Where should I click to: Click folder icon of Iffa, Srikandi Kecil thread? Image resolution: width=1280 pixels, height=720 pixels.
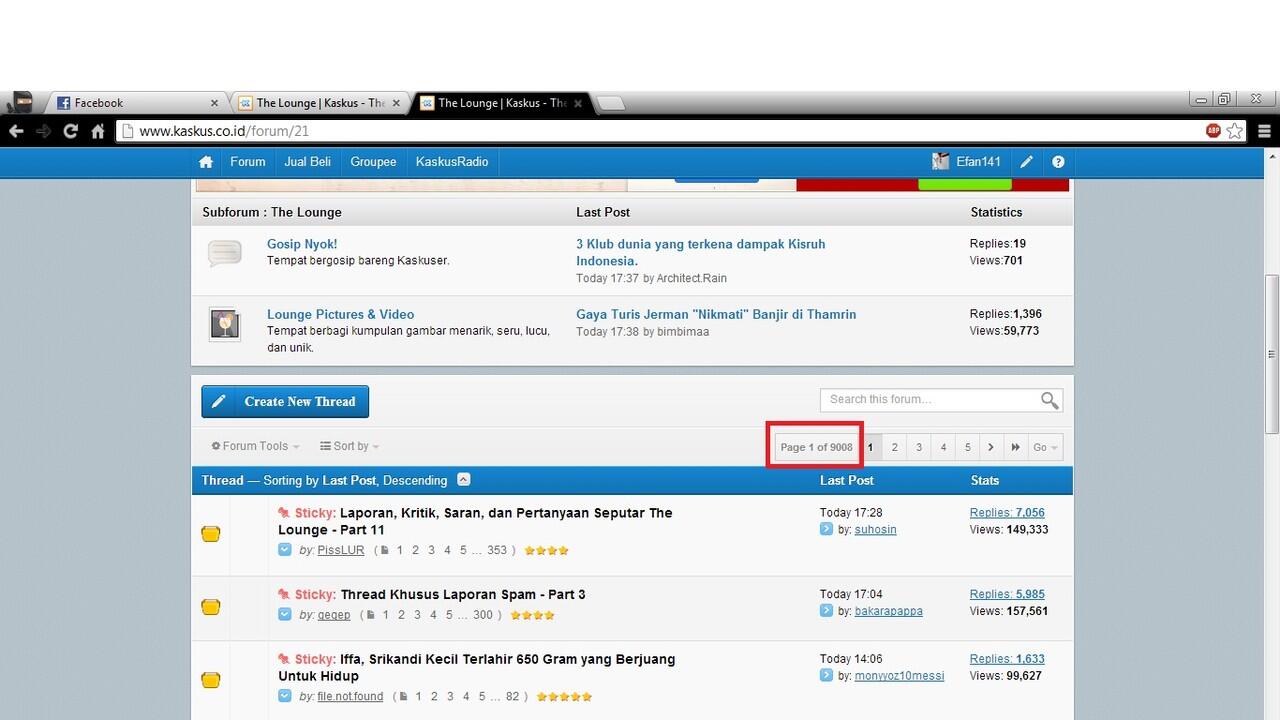[x=210, y=679]
